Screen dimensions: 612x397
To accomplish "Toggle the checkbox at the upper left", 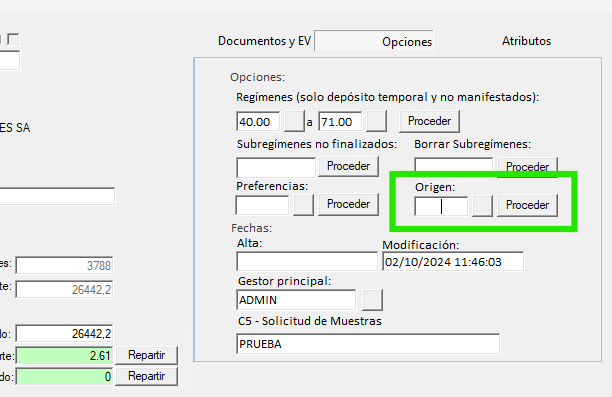I will click(13, 39).
